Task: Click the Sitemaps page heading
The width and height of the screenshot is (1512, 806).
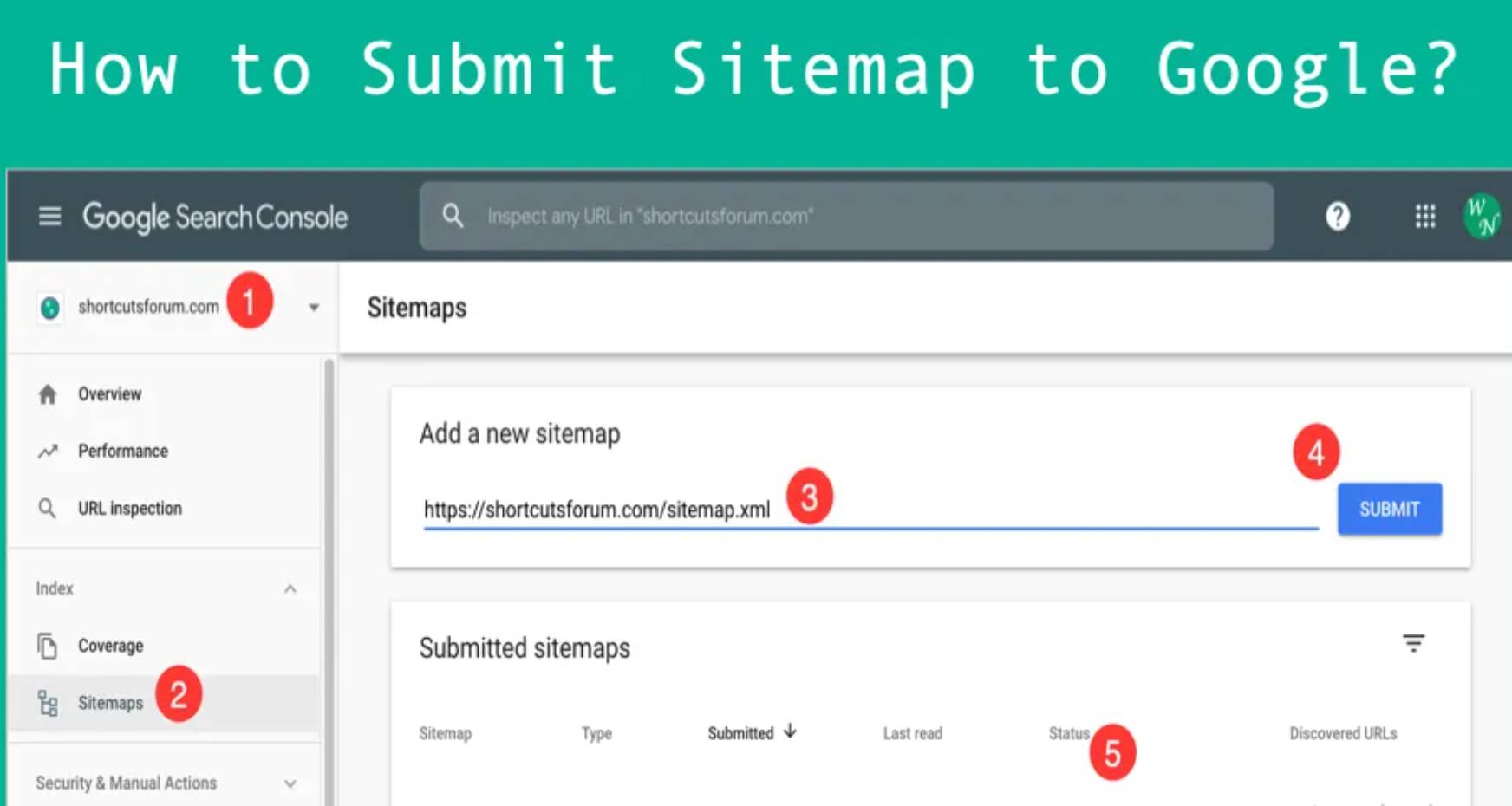Action: coord(417,308)
